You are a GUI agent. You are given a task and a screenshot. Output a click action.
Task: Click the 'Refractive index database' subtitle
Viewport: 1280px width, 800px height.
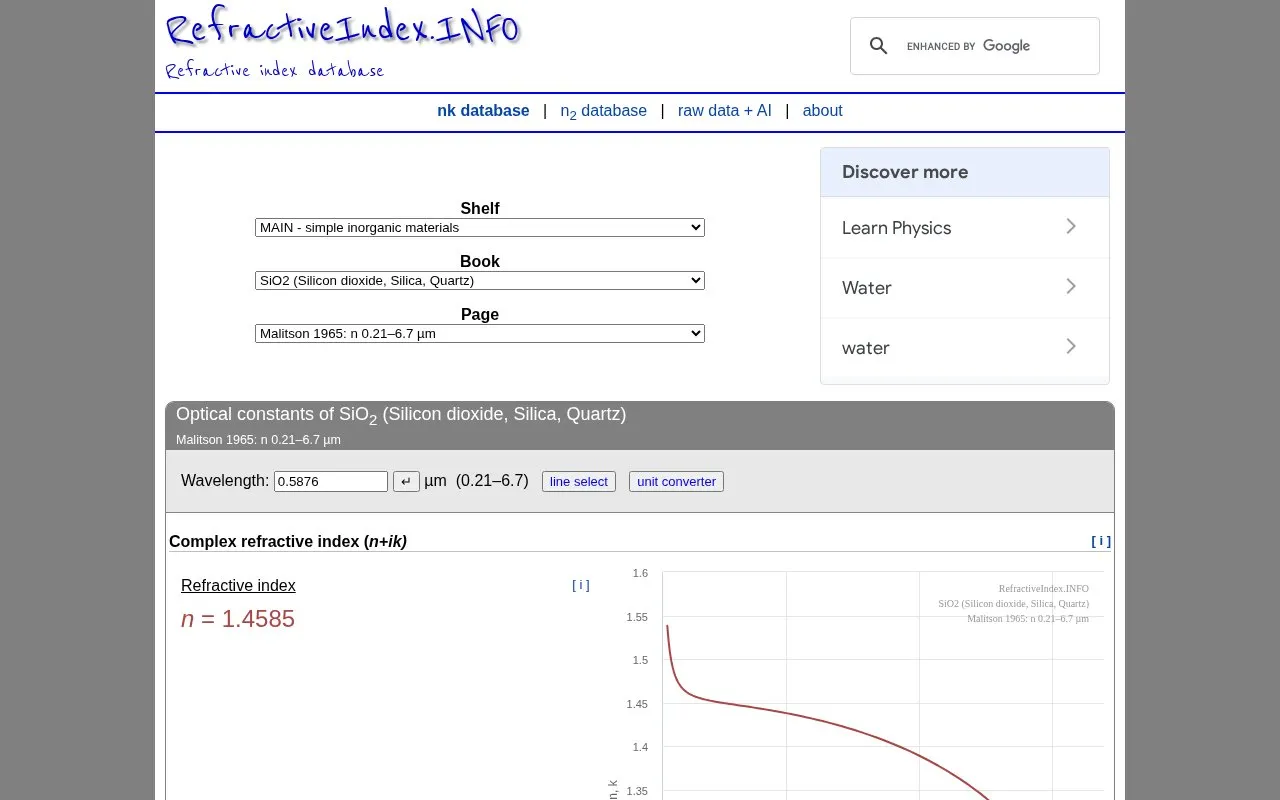pyautogui.click(x=275, y=70)
